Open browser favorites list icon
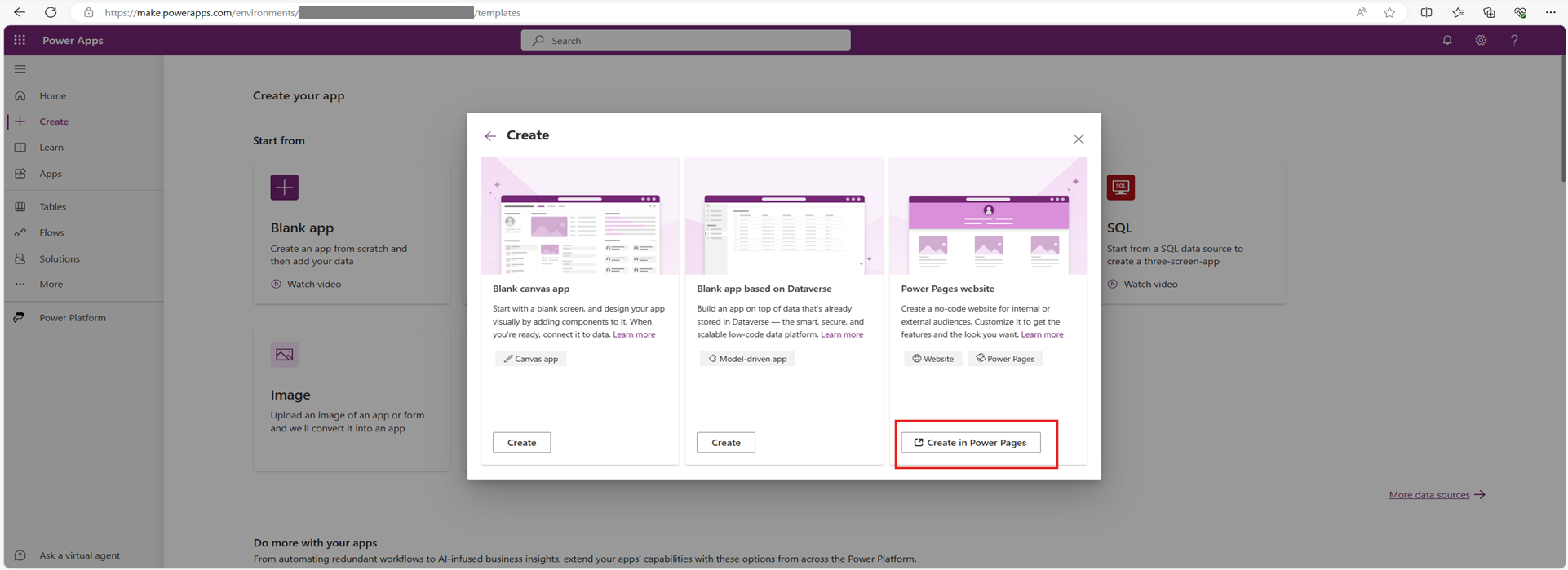 [x=1458, y=12]
